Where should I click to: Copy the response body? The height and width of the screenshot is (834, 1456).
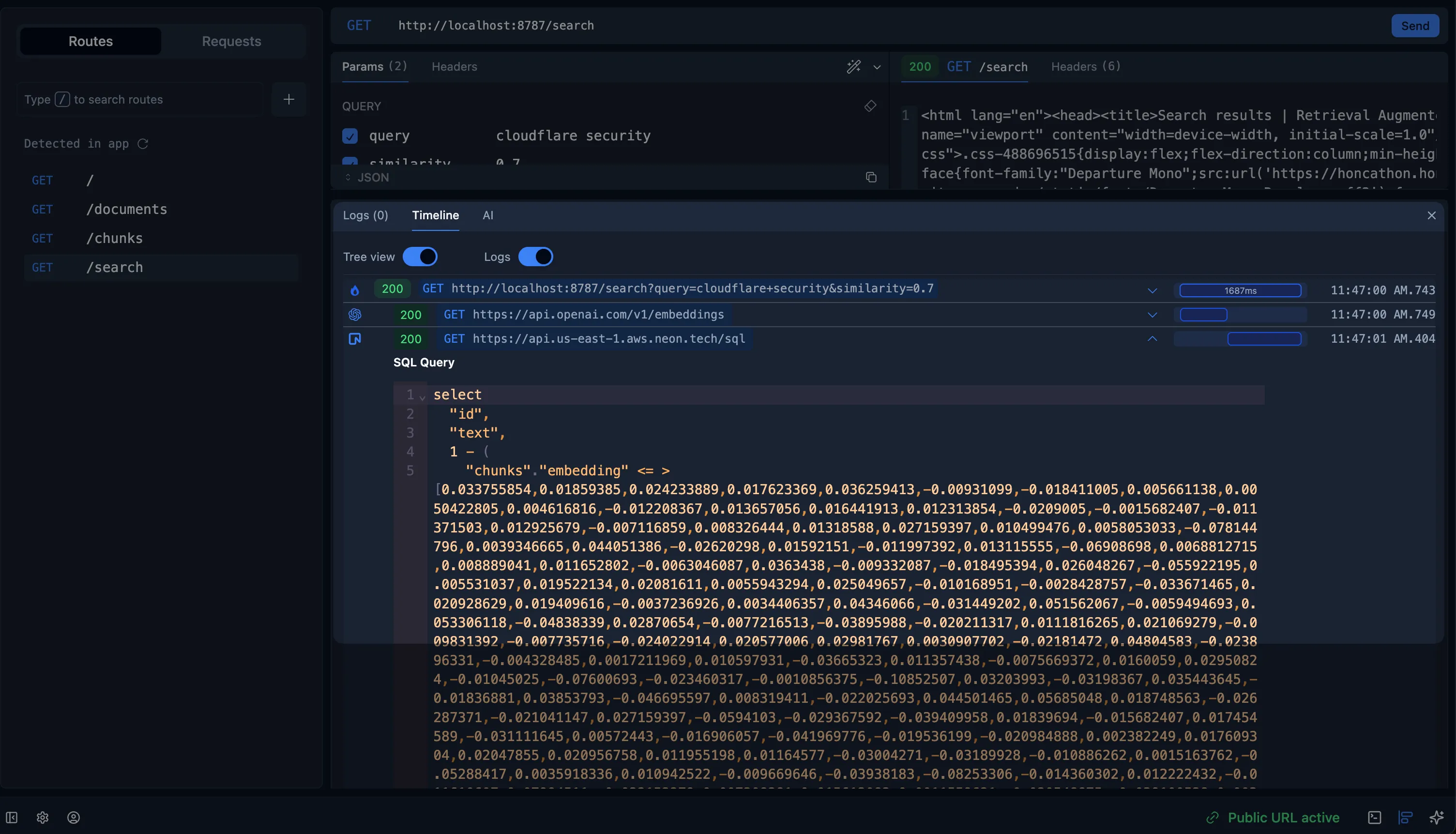(x=871, y=178)
